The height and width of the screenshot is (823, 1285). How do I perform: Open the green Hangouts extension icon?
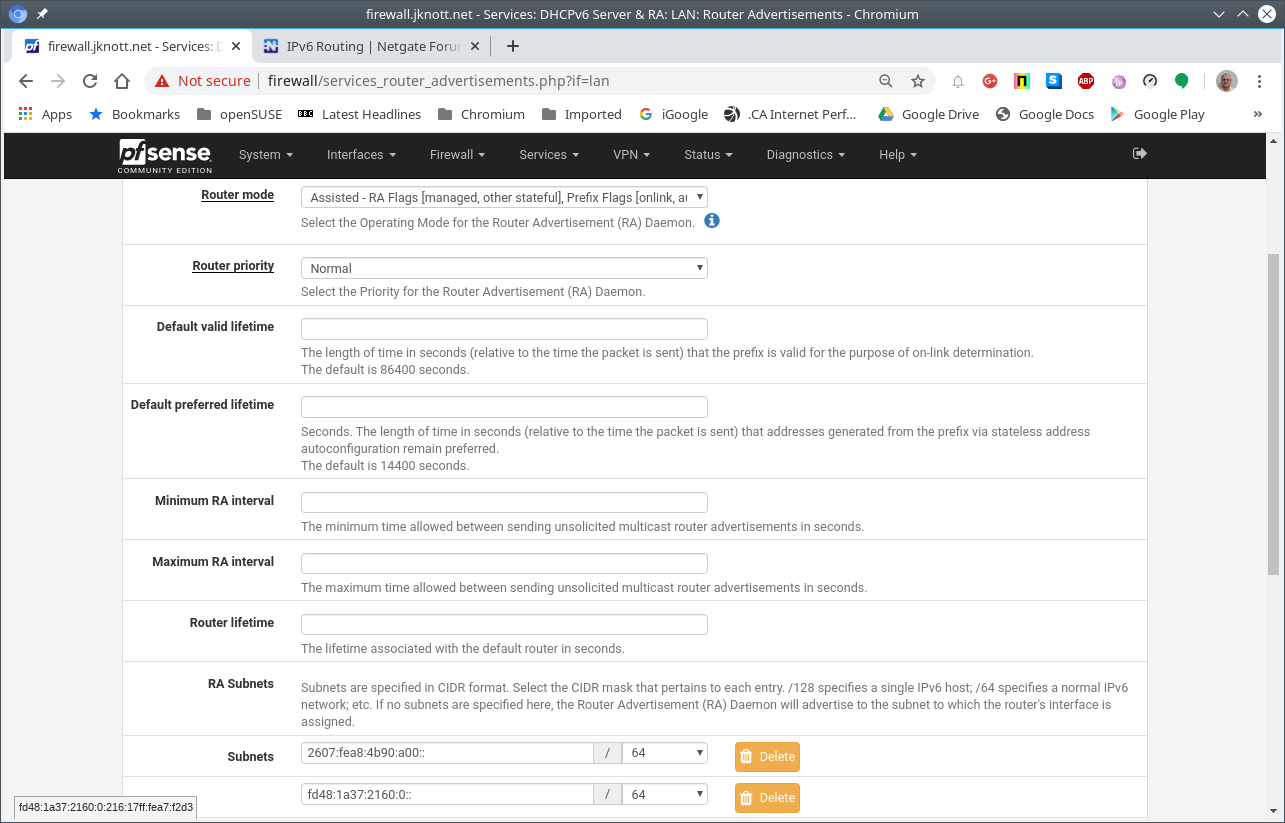1182,81
